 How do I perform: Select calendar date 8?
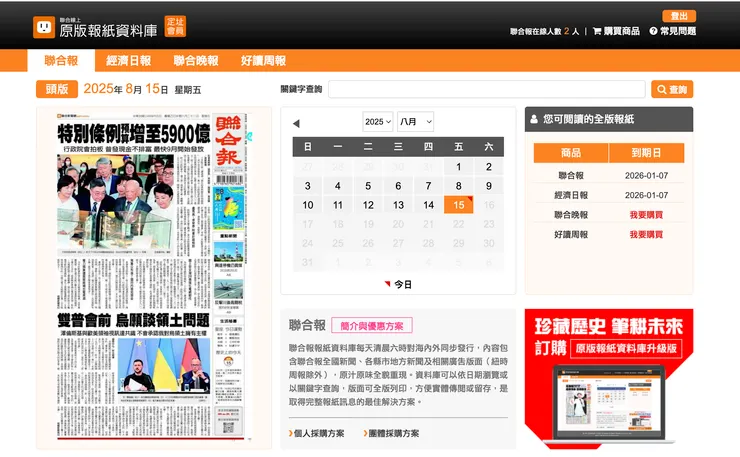(459, 186)
